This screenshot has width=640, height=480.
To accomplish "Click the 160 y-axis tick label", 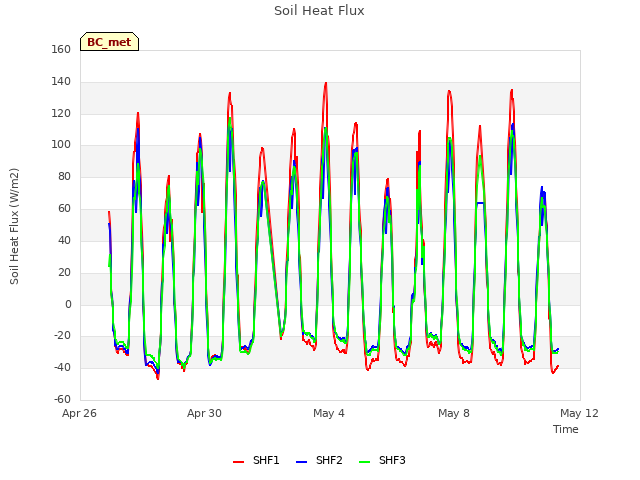I will [x=61, y=49].
